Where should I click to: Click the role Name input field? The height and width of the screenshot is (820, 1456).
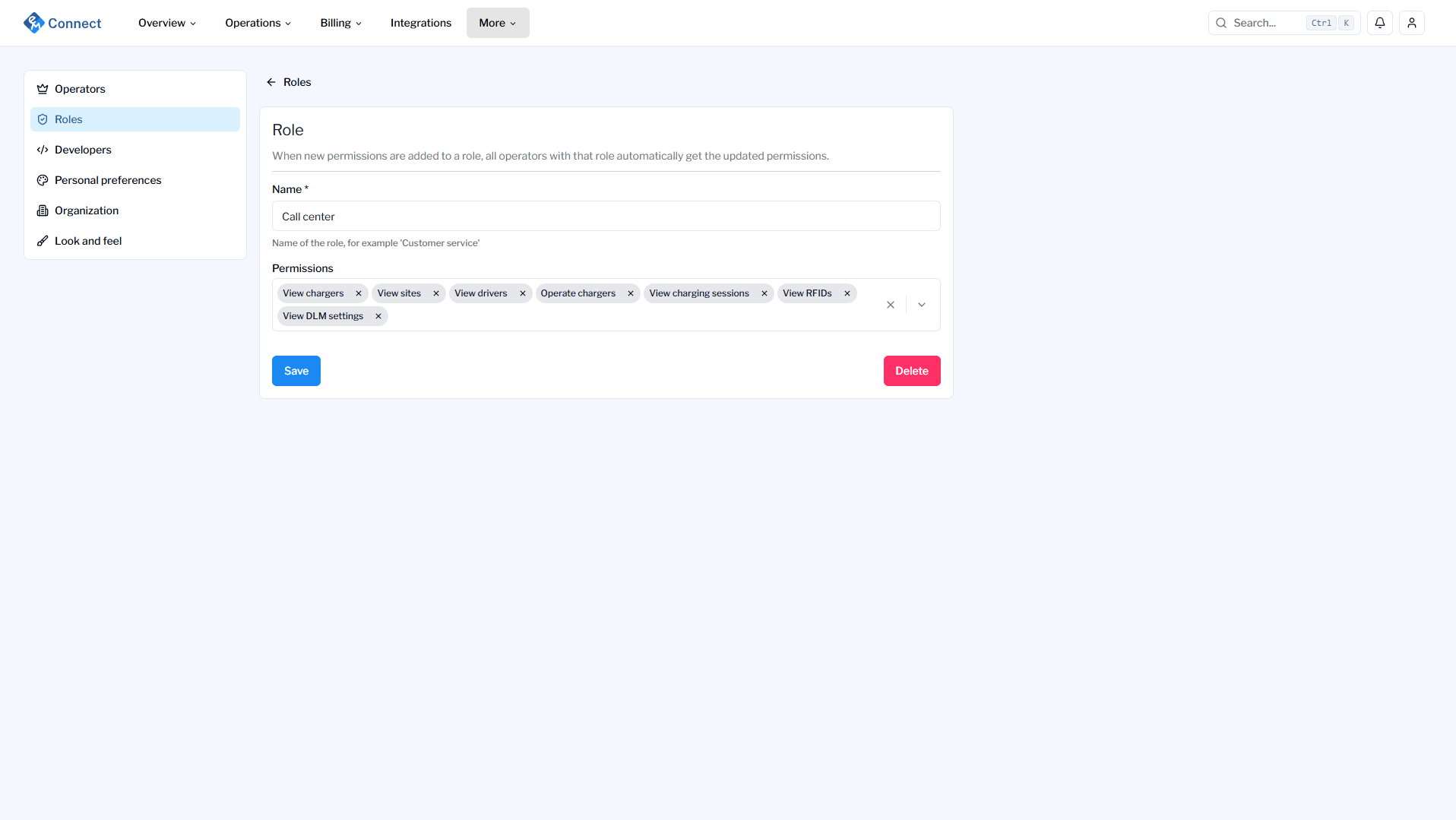(x=606, y=217)
